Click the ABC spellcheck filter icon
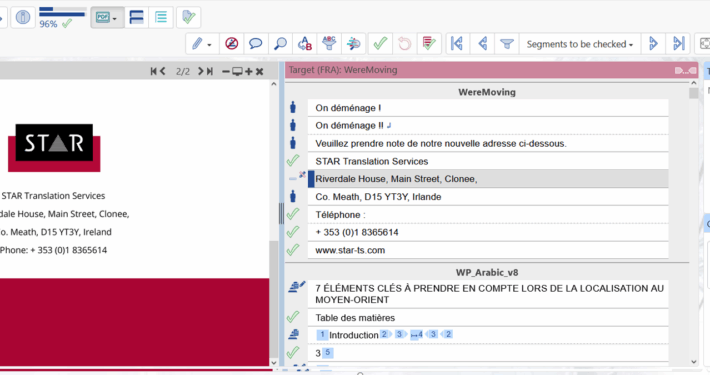710x375 pixels. point(329,44)
